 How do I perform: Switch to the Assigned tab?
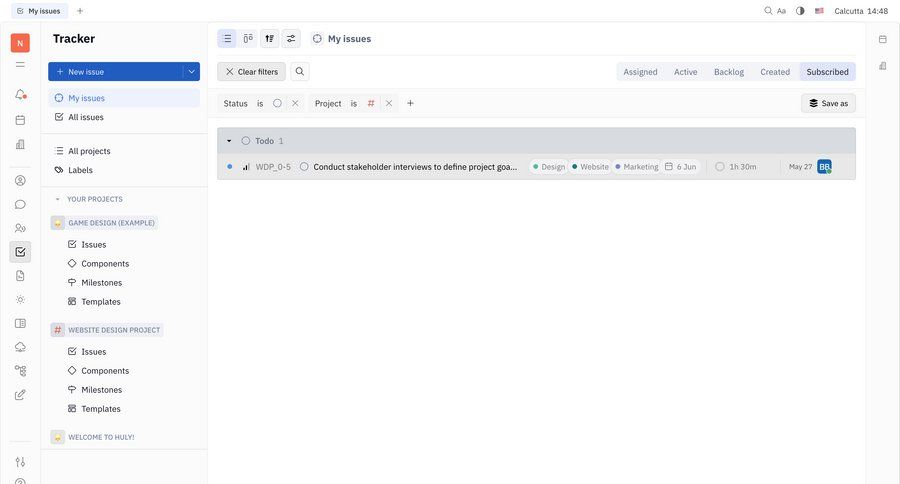tap(640, 72)
